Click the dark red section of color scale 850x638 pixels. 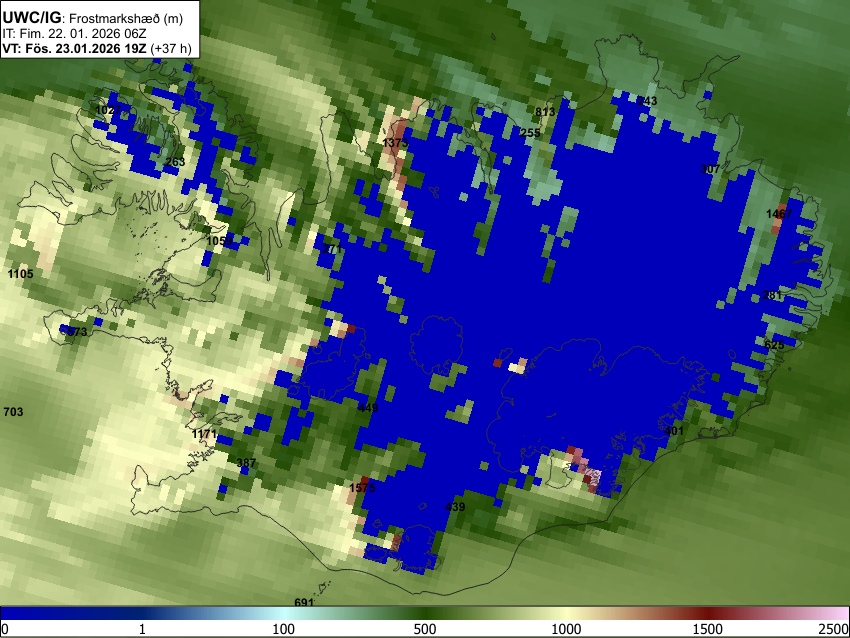click(707, 614)
